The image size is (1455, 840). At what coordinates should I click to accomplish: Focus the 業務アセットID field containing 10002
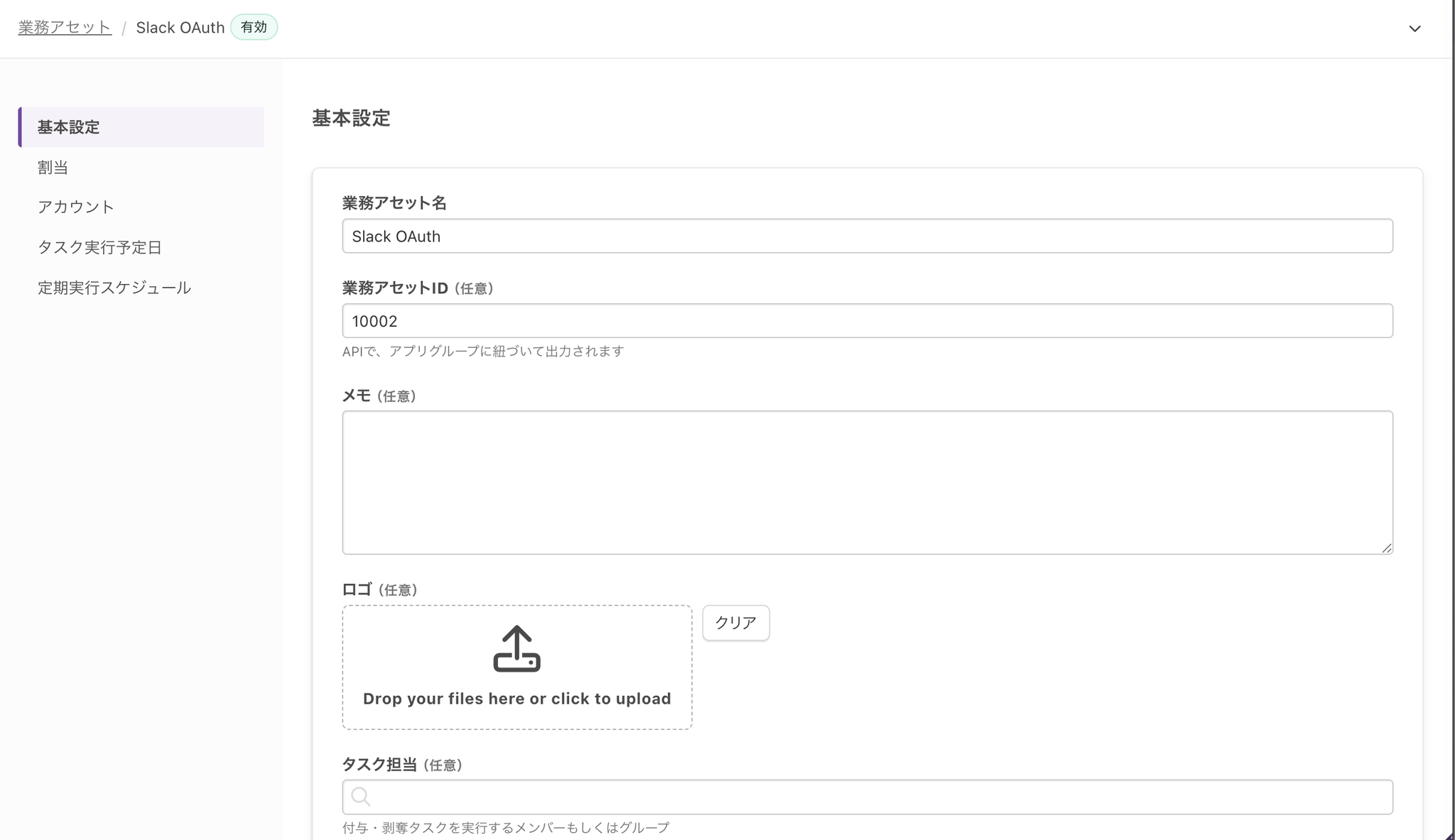[x=867, y=321]
